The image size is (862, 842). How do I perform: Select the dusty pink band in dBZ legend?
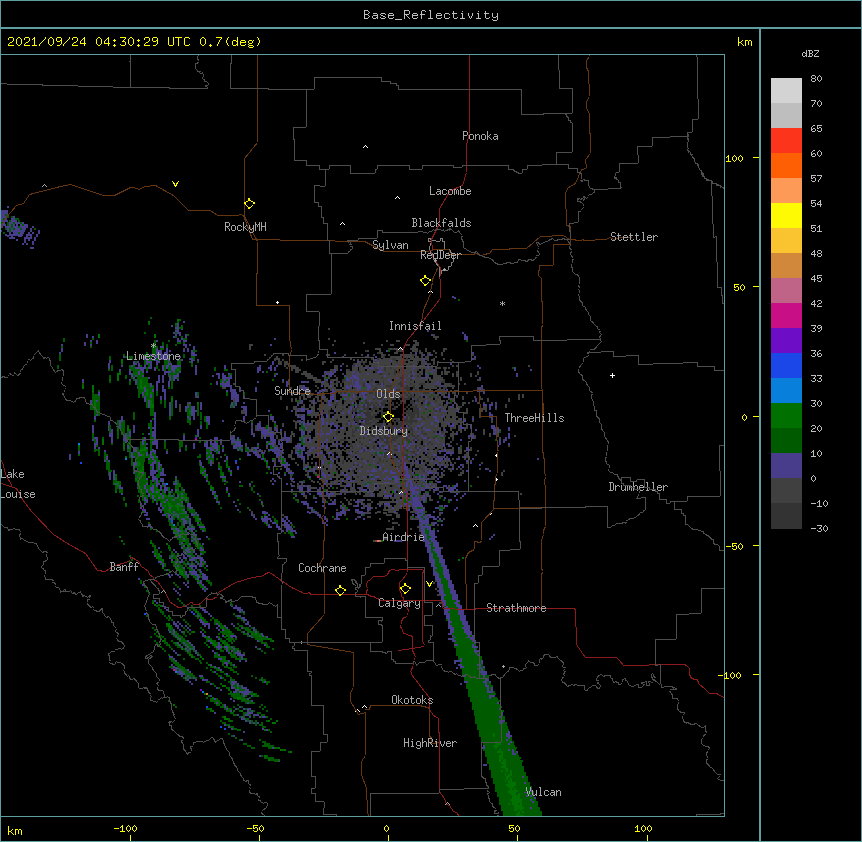pyautogui.click(x=786, y=291)
